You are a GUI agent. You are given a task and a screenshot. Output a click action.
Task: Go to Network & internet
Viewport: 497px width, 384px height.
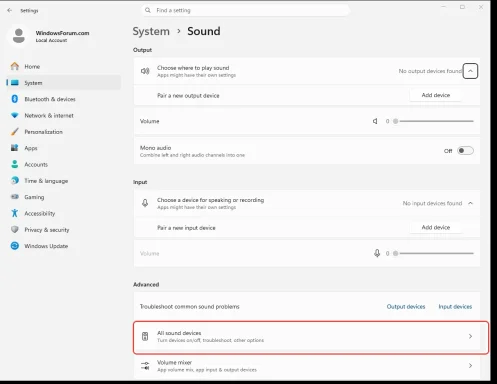63,115
